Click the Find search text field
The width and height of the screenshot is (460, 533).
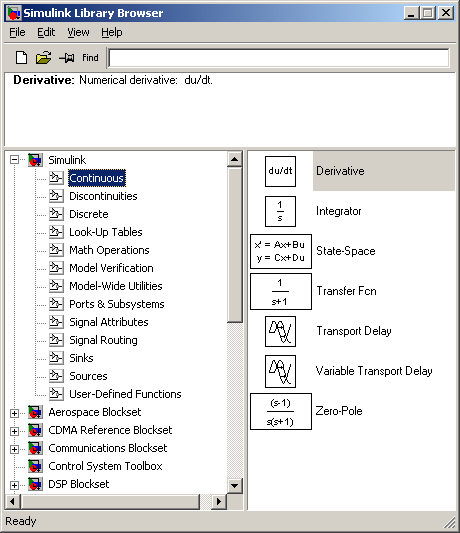[x=279, y=58]
